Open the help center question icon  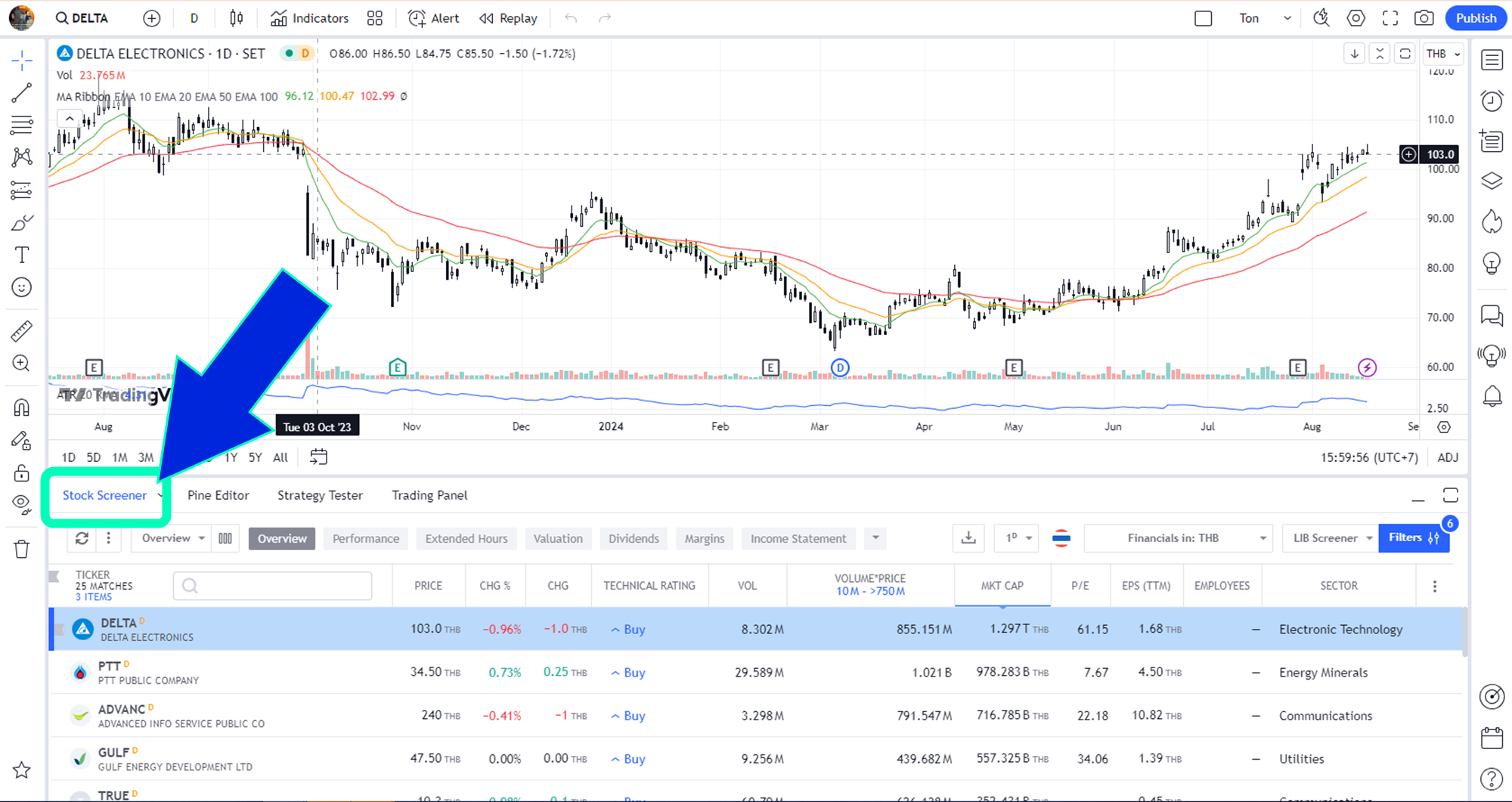click(1492, 779)
